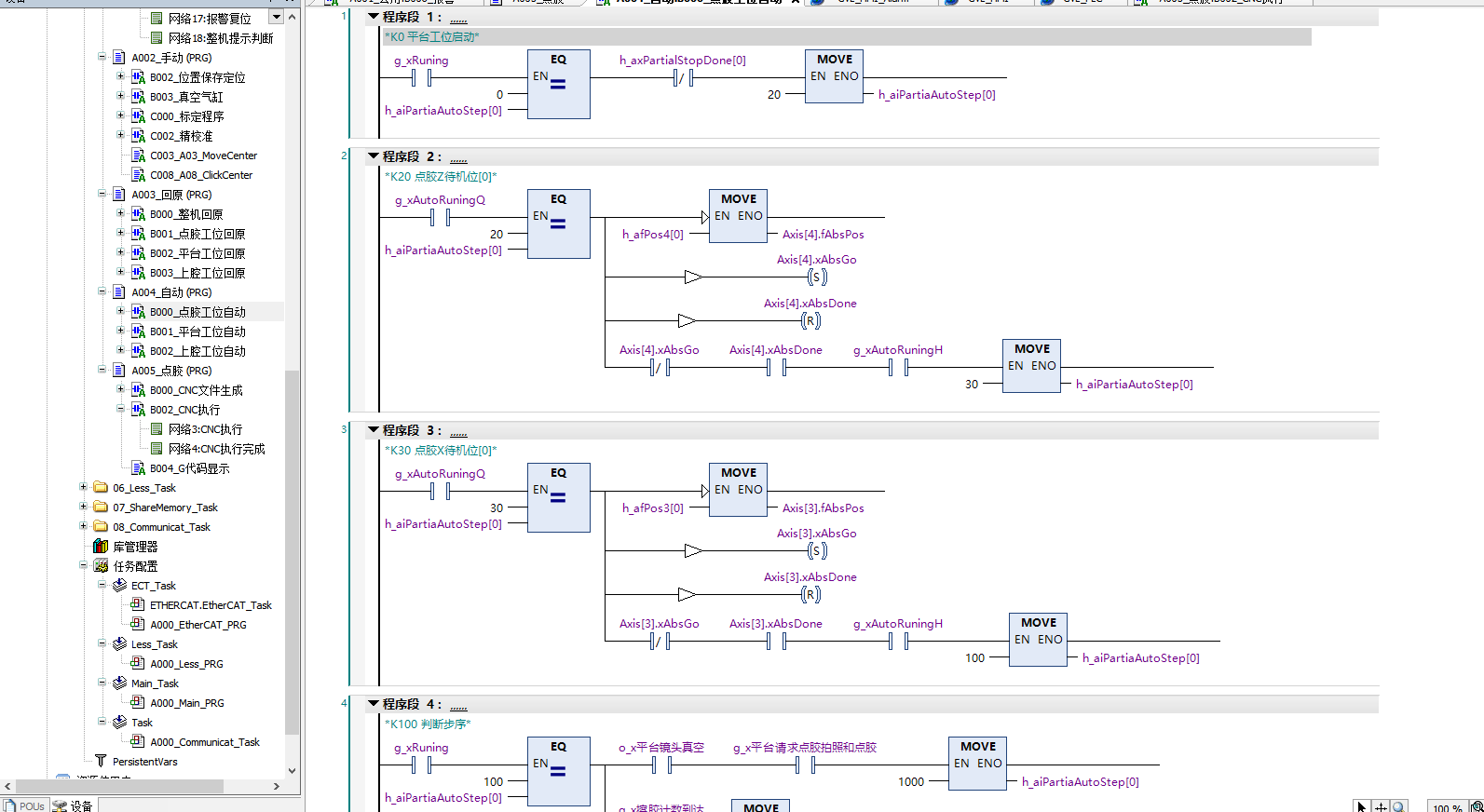Select A000_Main_PRG under Main_Task

pos(187,703)
